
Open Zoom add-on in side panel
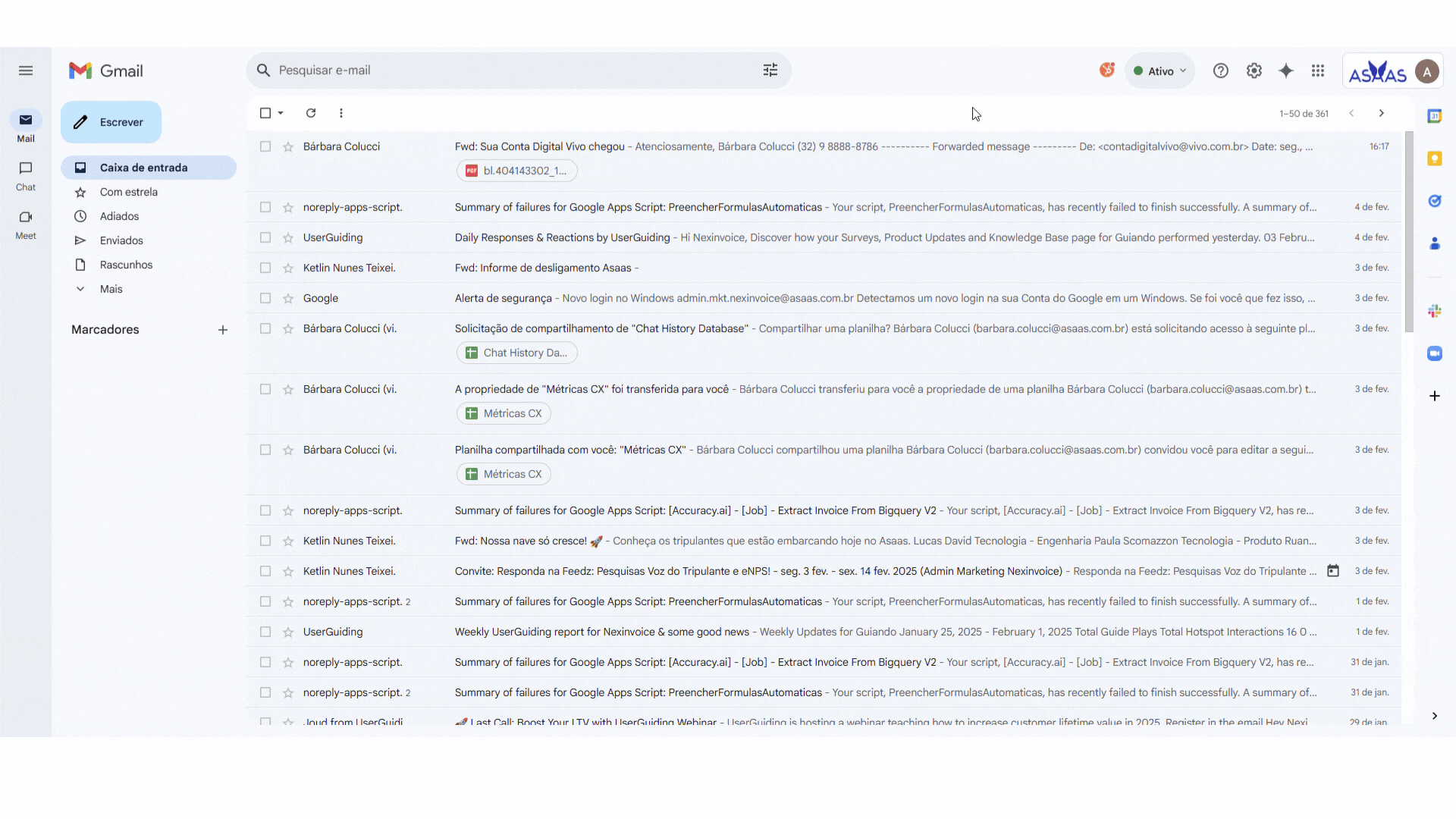[1435, 353]
